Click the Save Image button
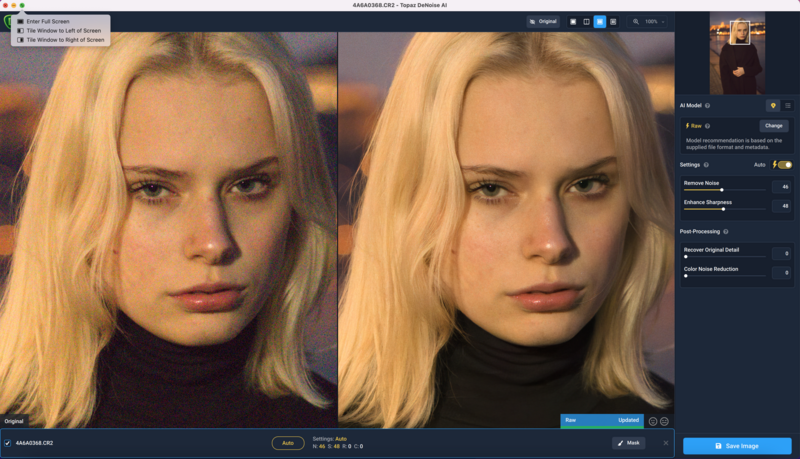The height and width of the screenshot is (459, 800). tap(737, 446)
